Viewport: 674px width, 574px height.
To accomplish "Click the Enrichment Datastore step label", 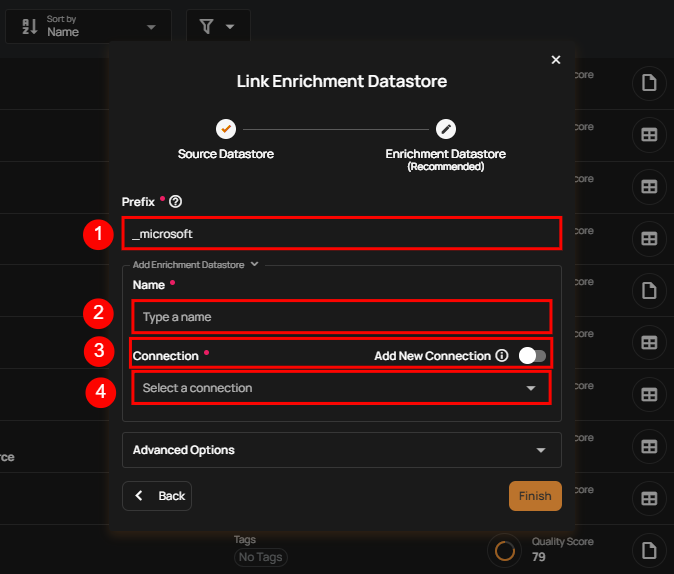I will coord(446,155).
